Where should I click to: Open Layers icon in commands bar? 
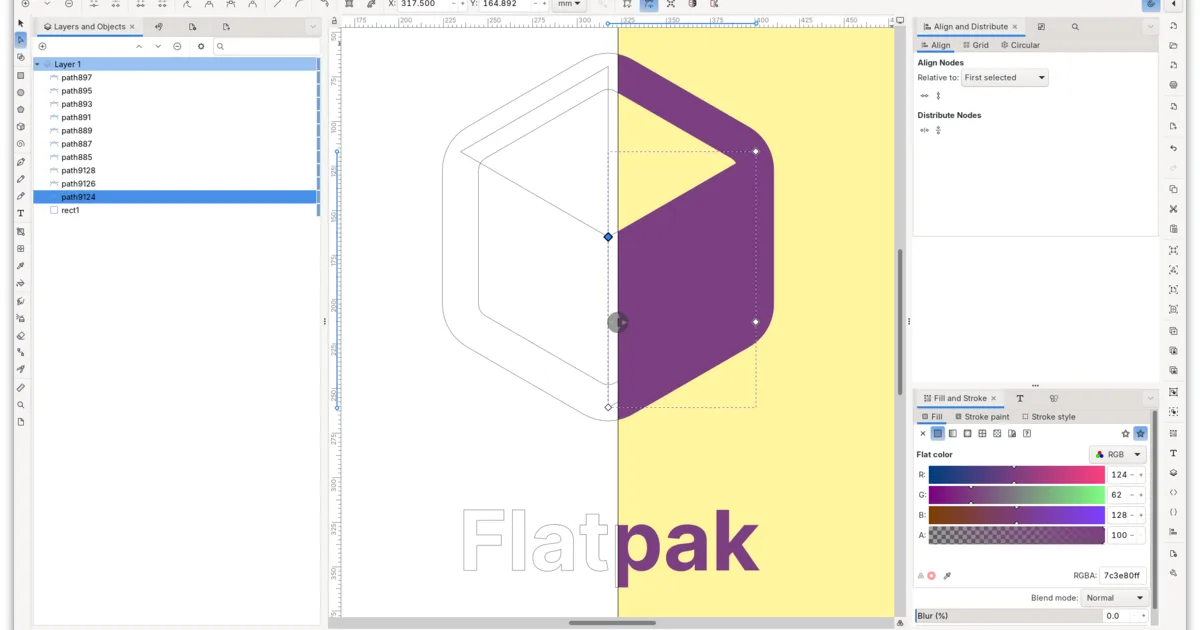1173,472
